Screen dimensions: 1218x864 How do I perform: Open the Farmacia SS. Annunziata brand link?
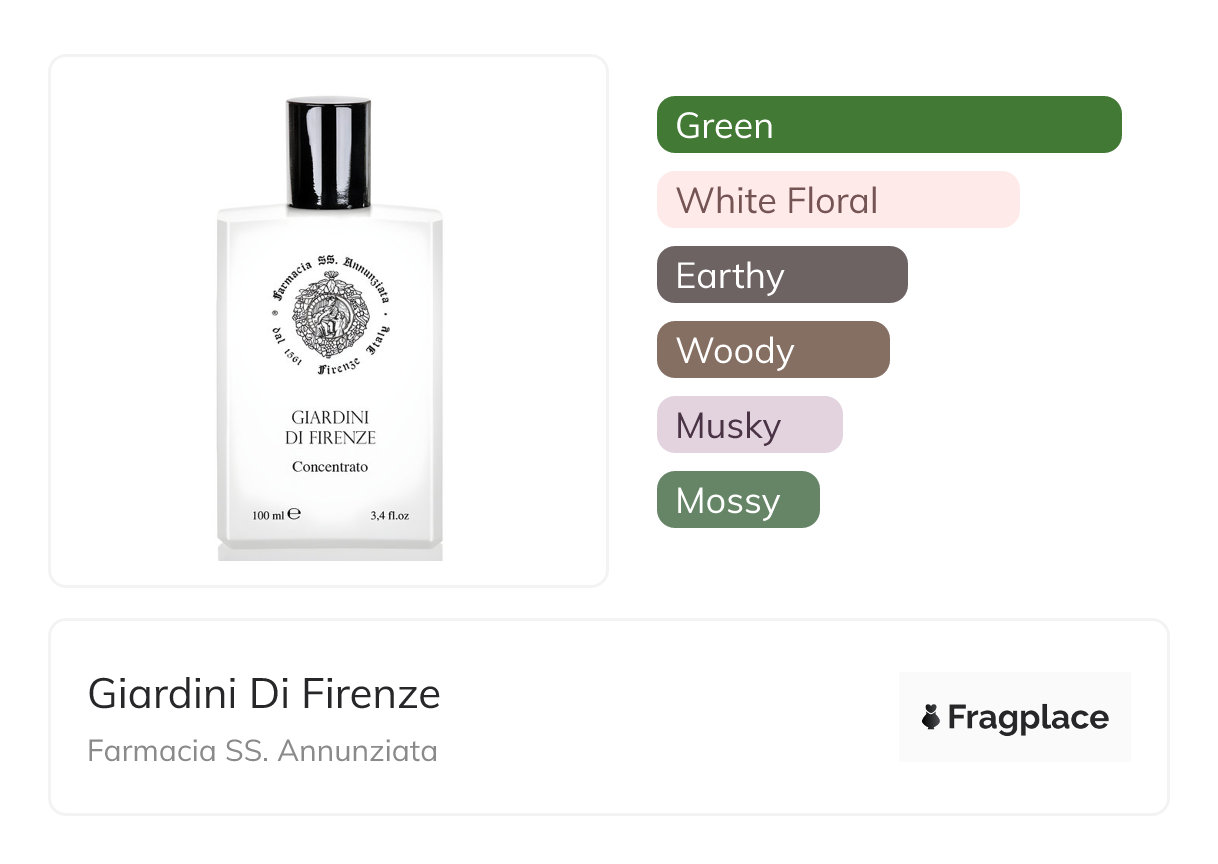coord(262,751)
